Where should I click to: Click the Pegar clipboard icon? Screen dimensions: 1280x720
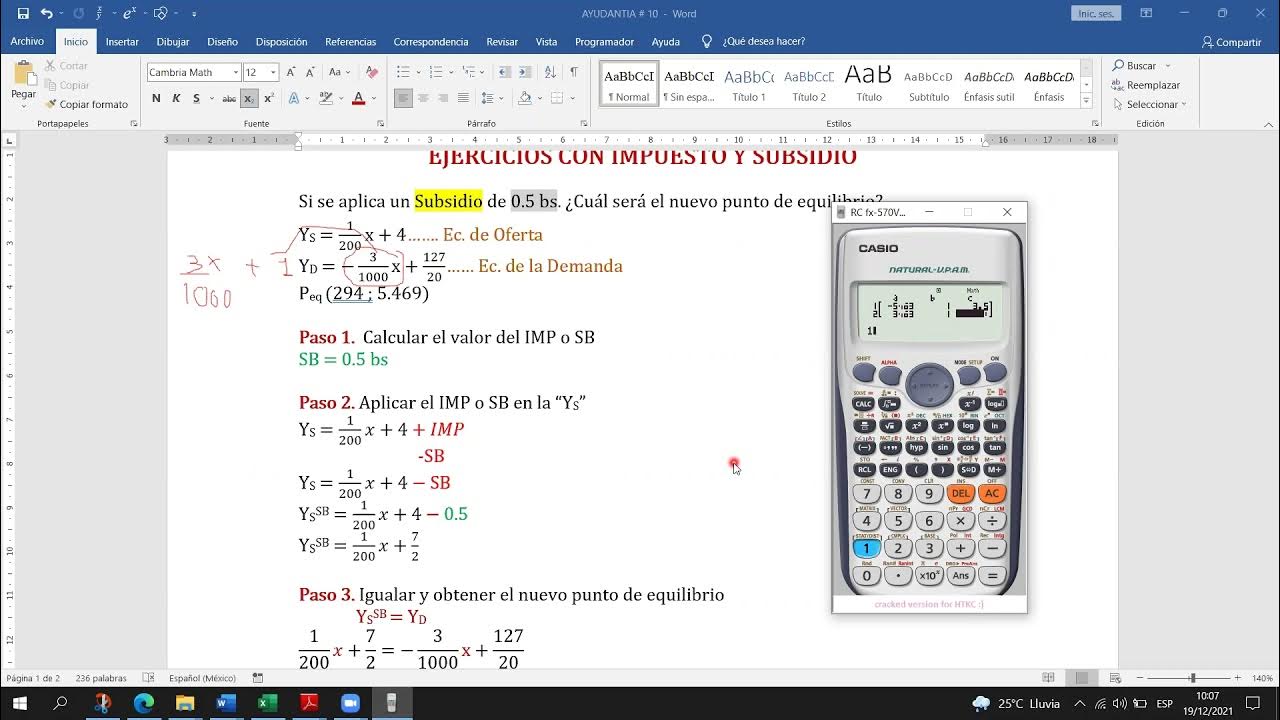(23, 75)
